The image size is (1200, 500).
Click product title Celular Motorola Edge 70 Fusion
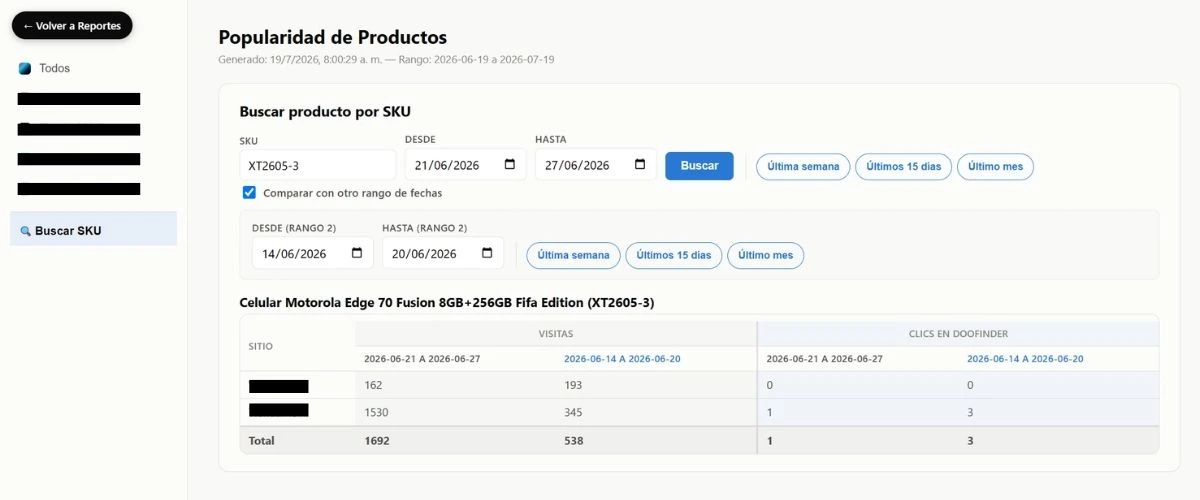pos(447,302)
